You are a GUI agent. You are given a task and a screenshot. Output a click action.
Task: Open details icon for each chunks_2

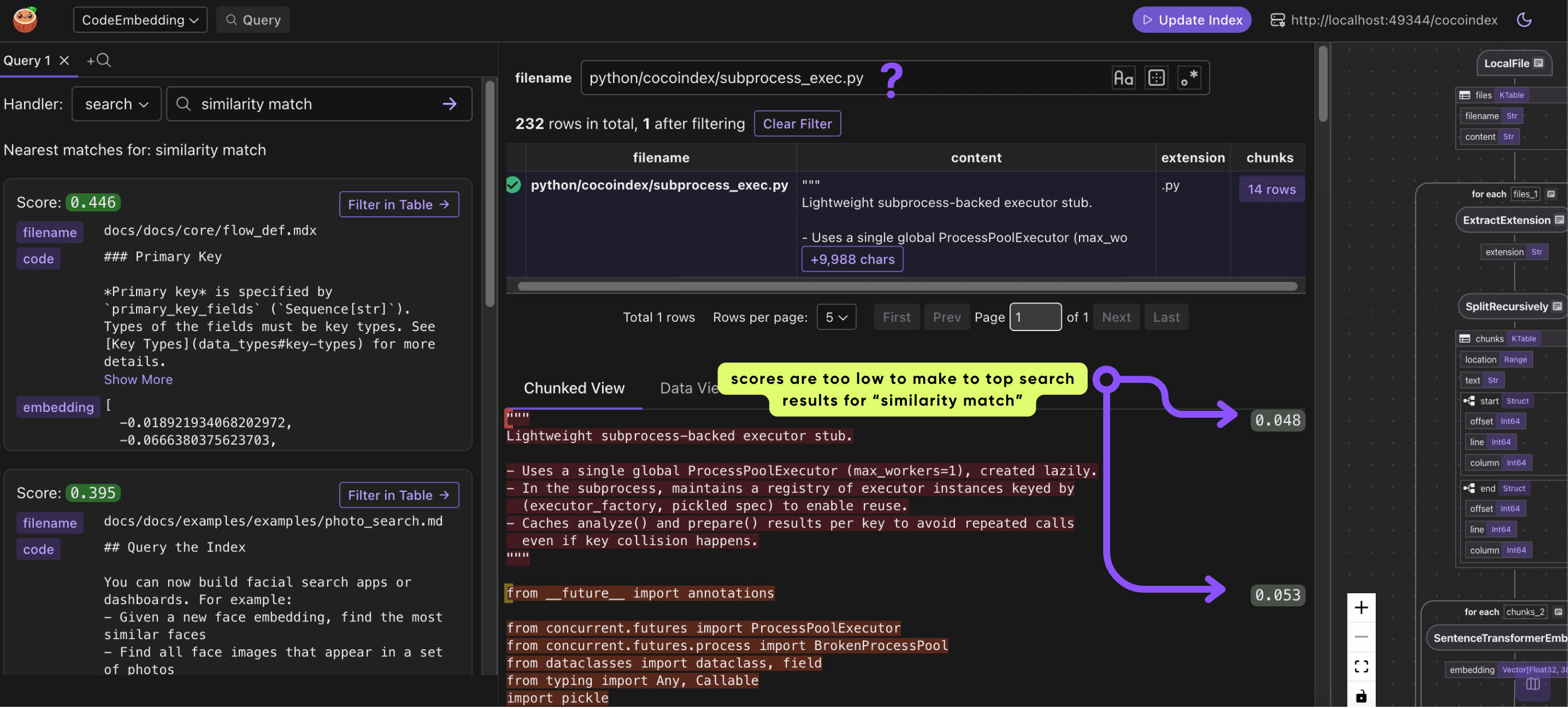click(1558, 612)
